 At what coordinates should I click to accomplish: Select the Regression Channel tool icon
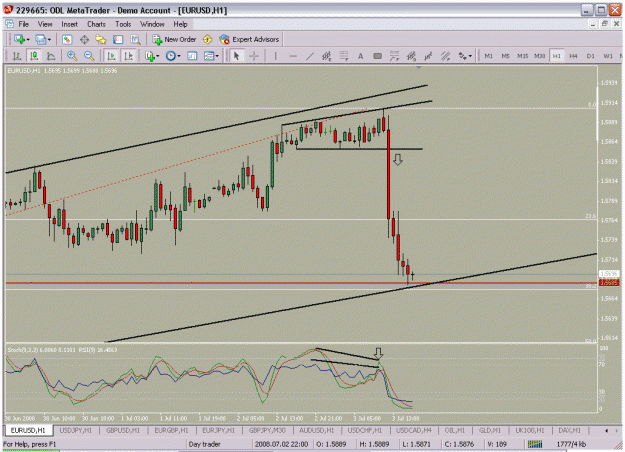(446, 56)
